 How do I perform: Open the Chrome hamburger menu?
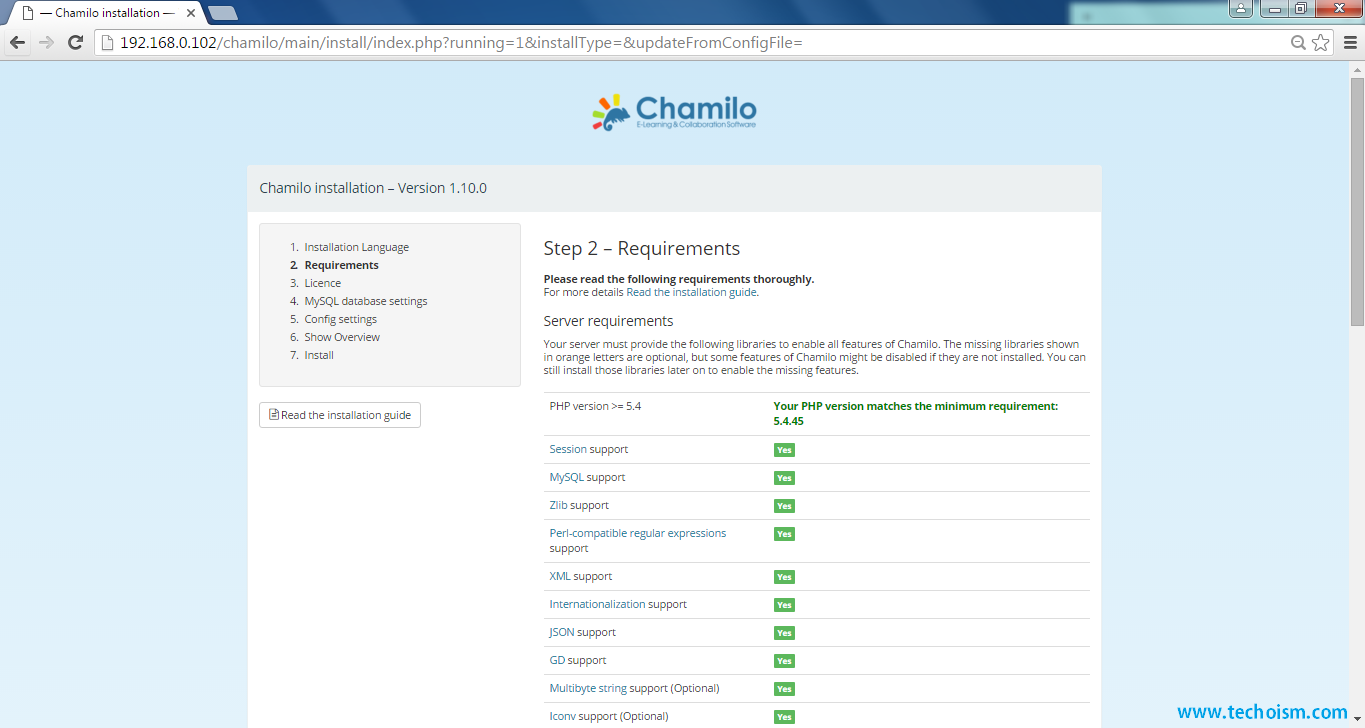[x=1349, y=42]
